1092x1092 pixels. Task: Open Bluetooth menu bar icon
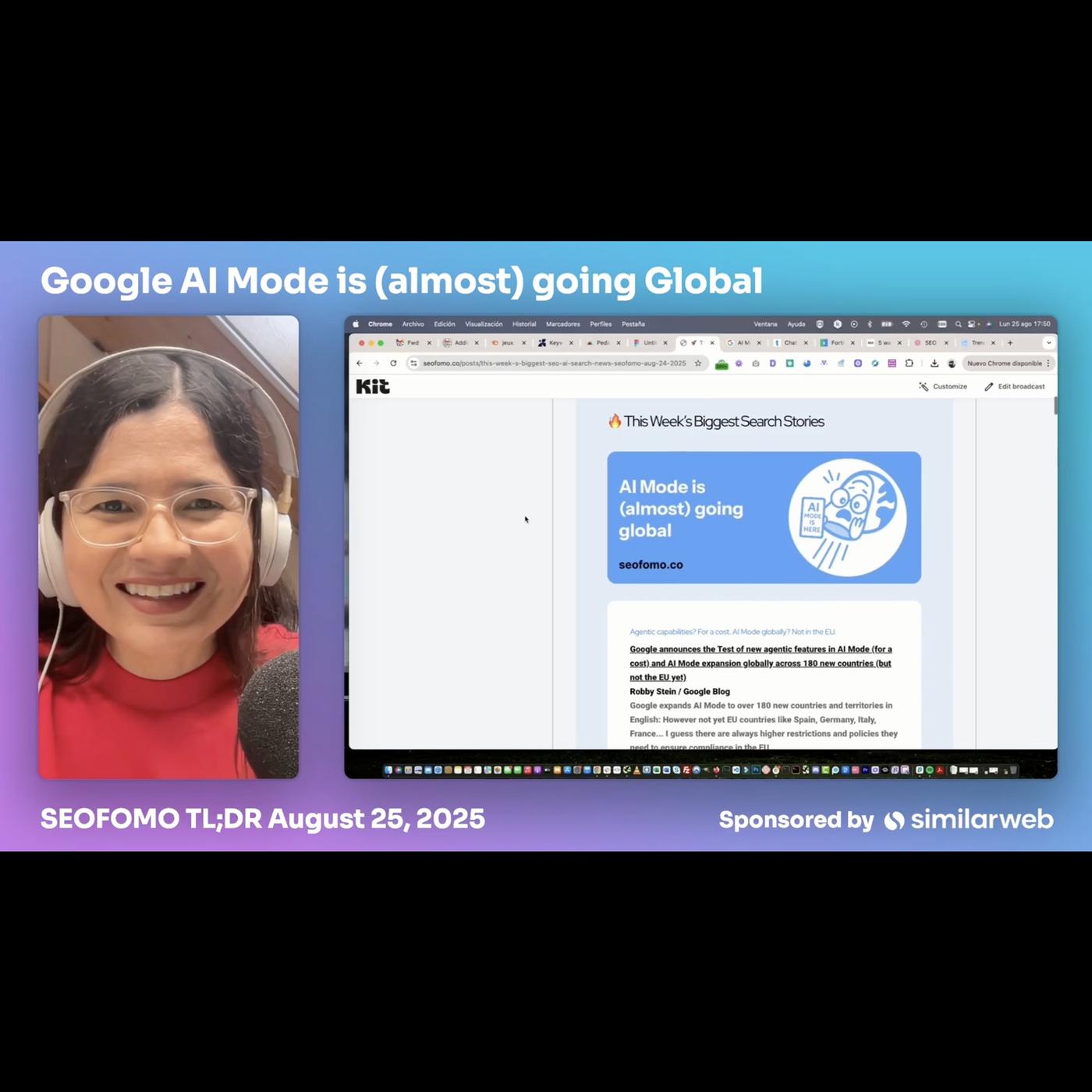tap(870, 324)
